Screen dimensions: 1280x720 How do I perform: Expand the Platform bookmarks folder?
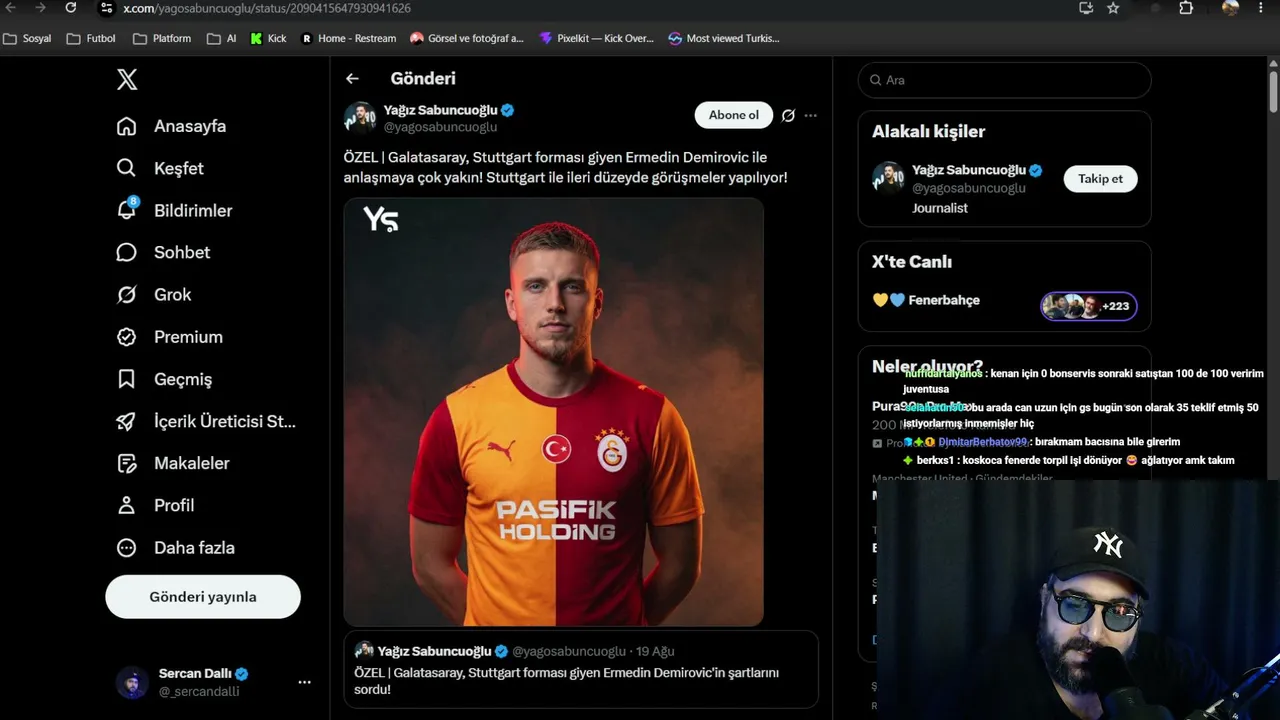click(162, 38)
